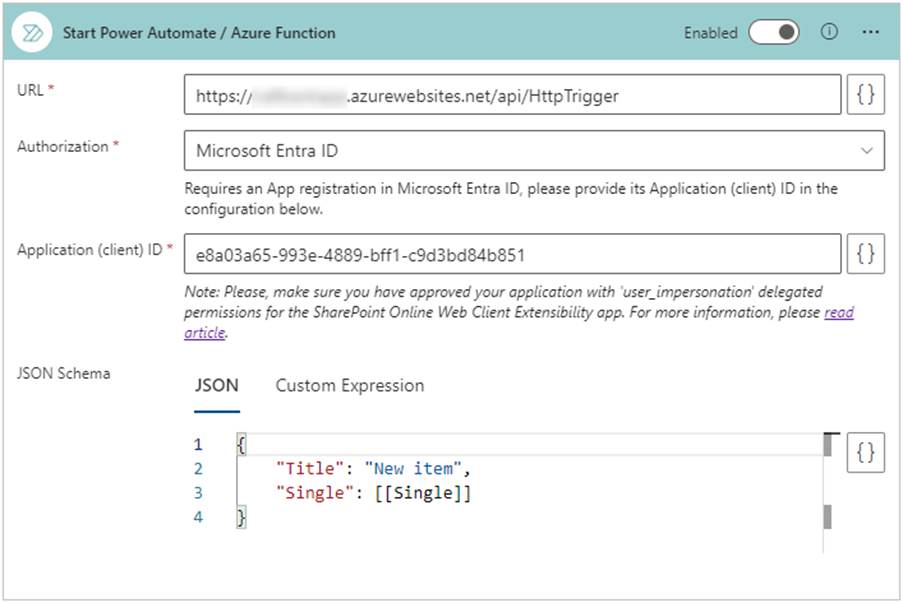This screenshot has height=603, width=903.
Task: Click the JSON editor vertical scrollbar
Action: [828, 492]
